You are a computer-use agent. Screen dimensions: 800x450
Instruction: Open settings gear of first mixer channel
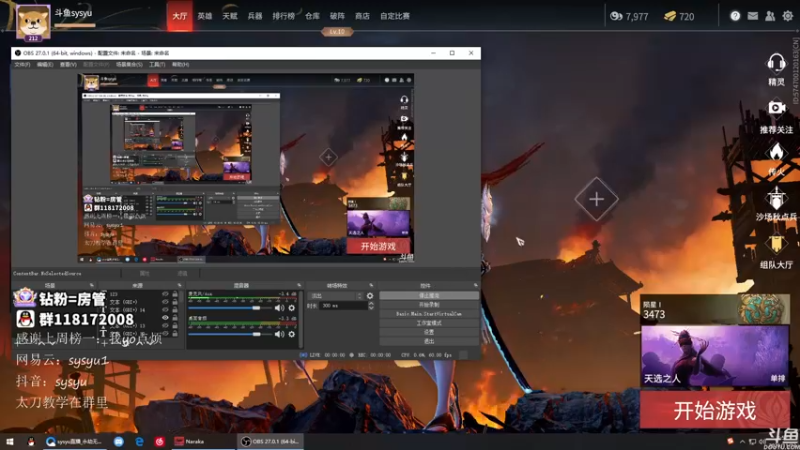292,308
